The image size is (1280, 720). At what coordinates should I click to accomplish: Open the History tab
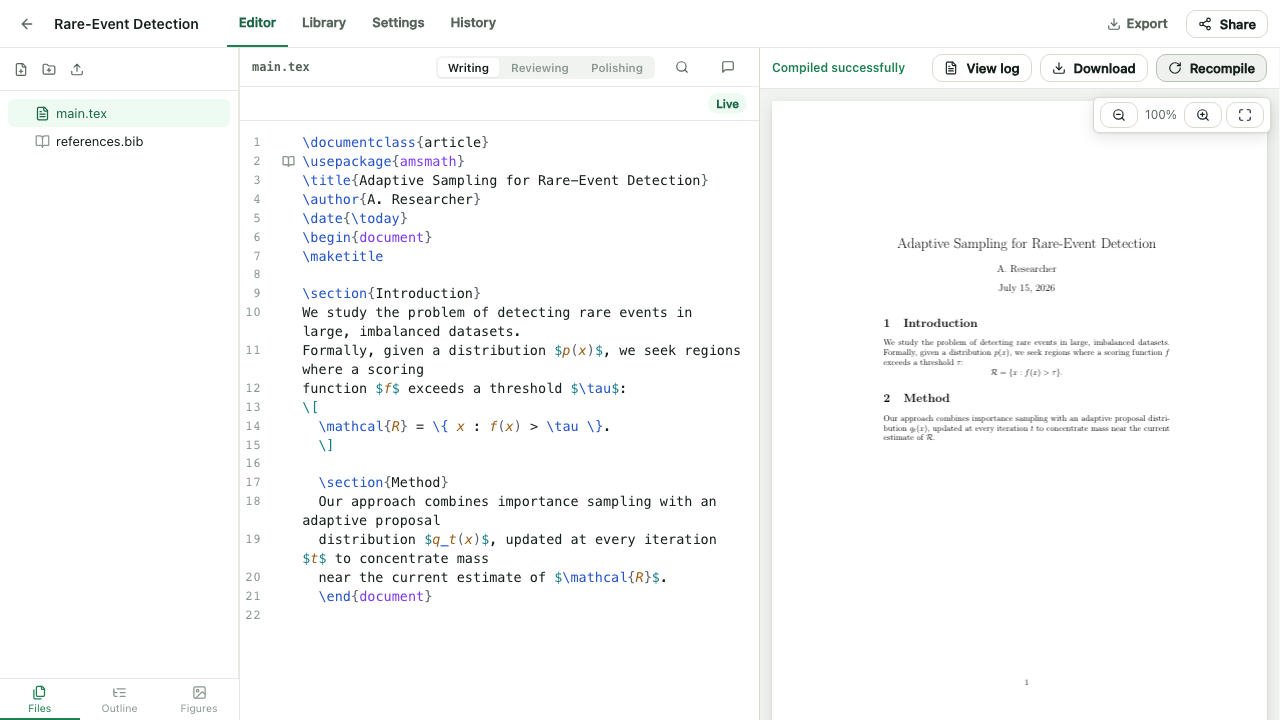(473, 23)
